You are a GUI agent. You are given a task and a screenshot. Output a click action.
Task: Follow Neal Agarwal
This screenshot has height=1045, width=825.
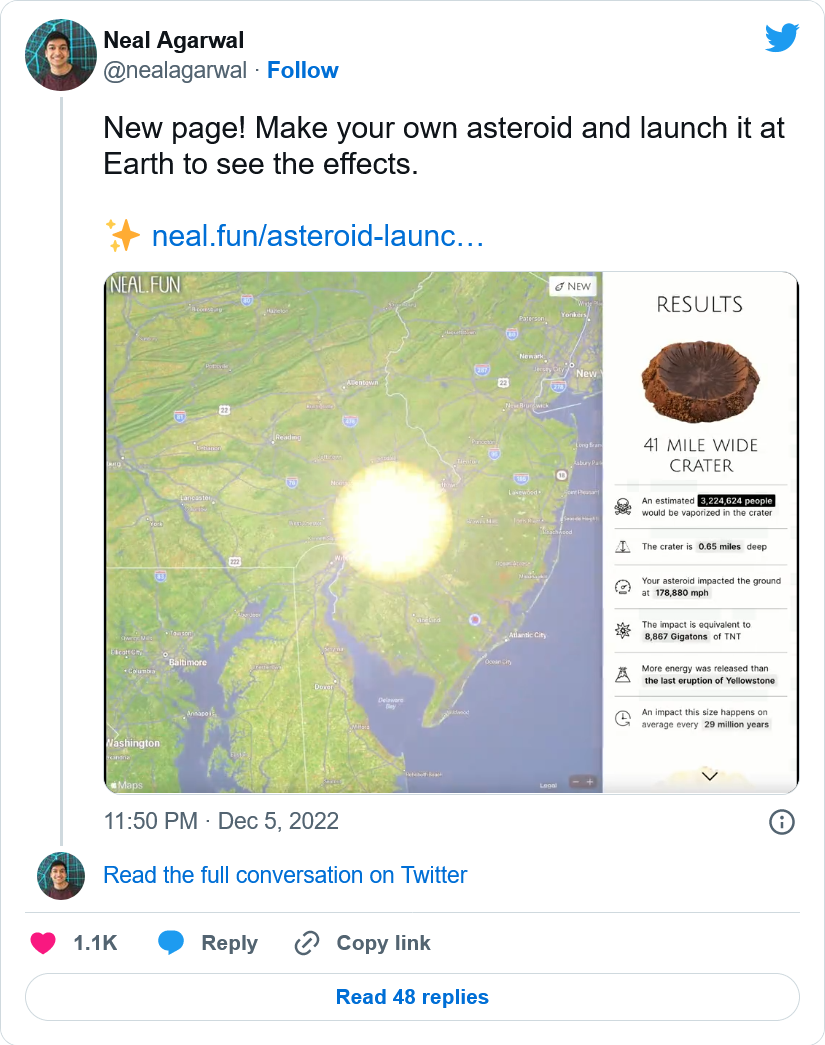pyautogui.click(x=303, y=70)
